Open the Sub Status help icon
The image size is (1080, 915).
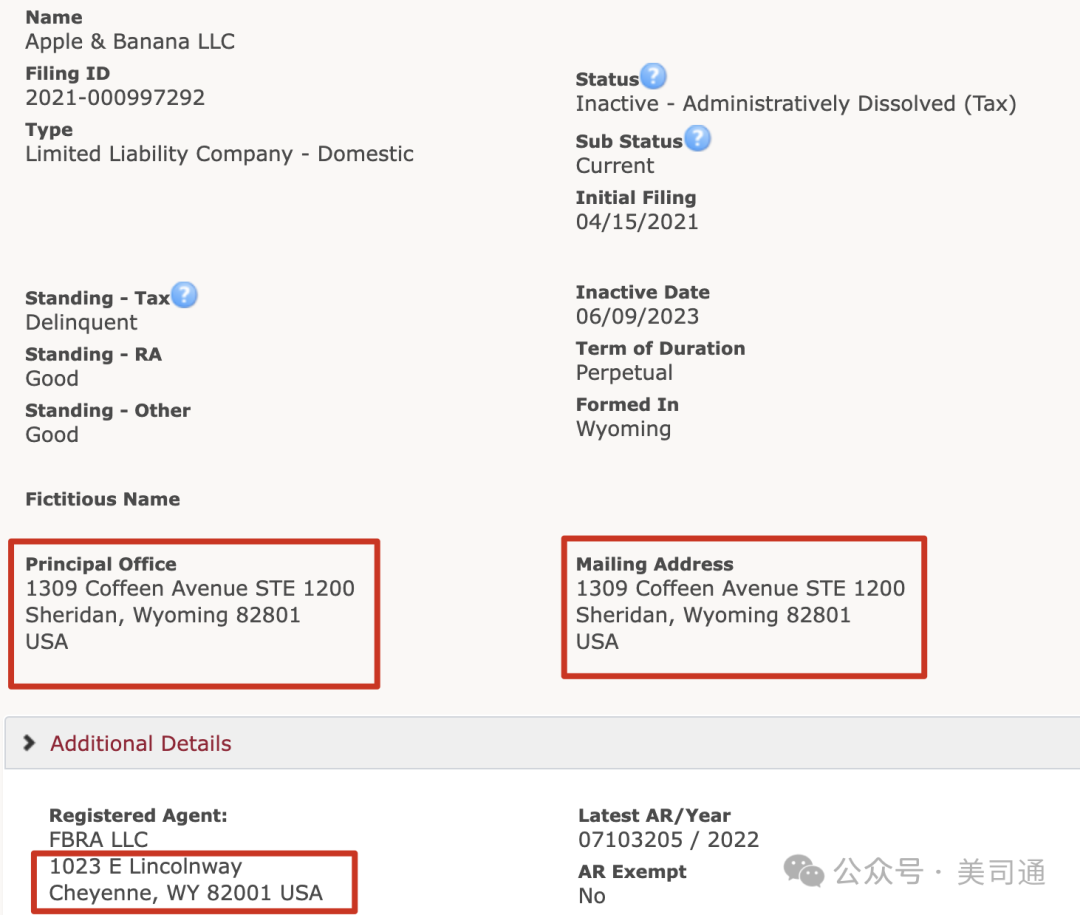coord(697,139)
